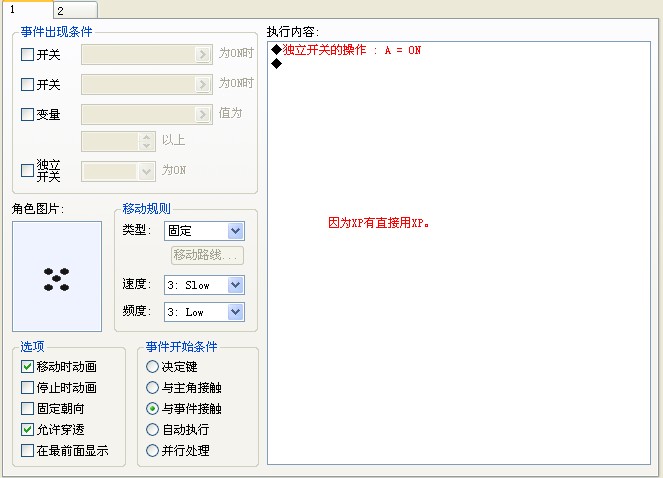Open the variable selector arrow button
Image resolution: width=663 pixels, height=478 pixels.
coord(203,115)
